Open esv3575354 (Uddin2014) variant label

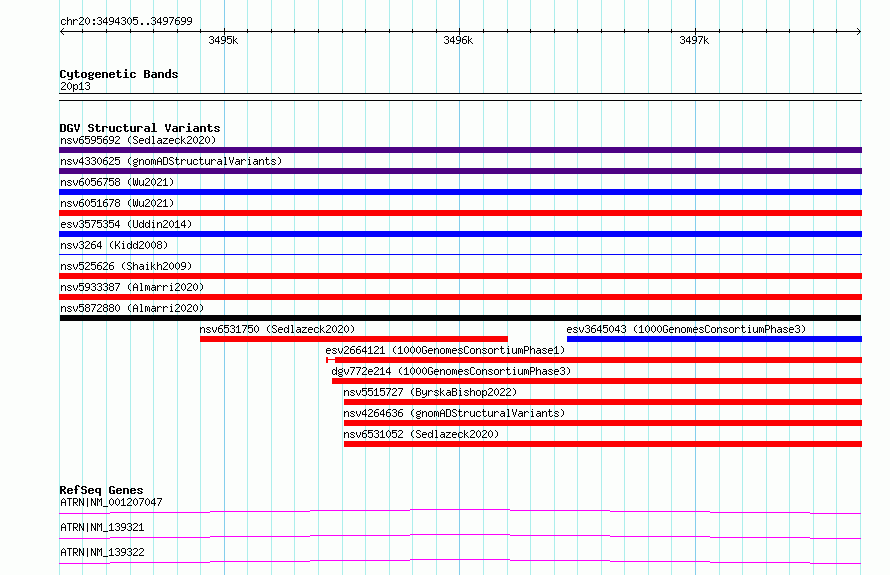pos(126,224)
